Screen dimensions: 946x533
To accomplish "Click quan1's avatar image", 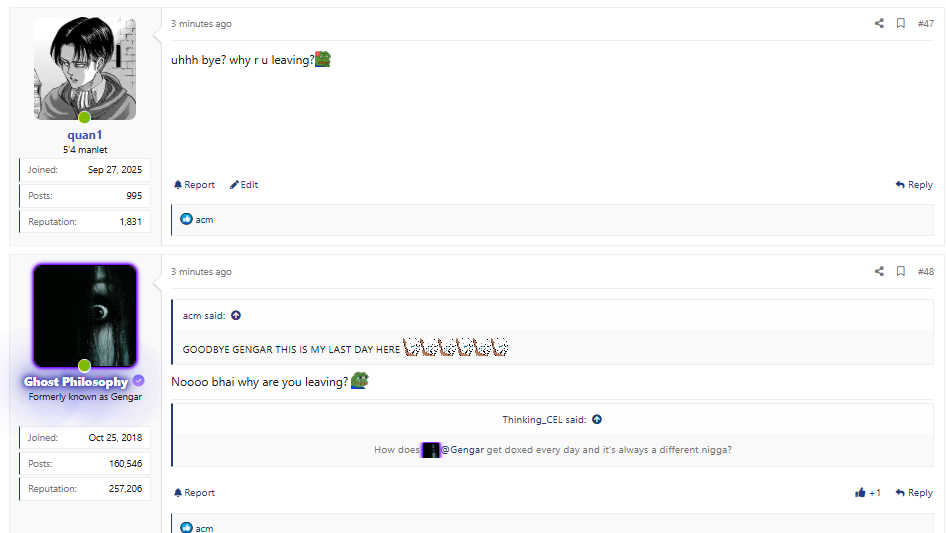I will (85, 68).
